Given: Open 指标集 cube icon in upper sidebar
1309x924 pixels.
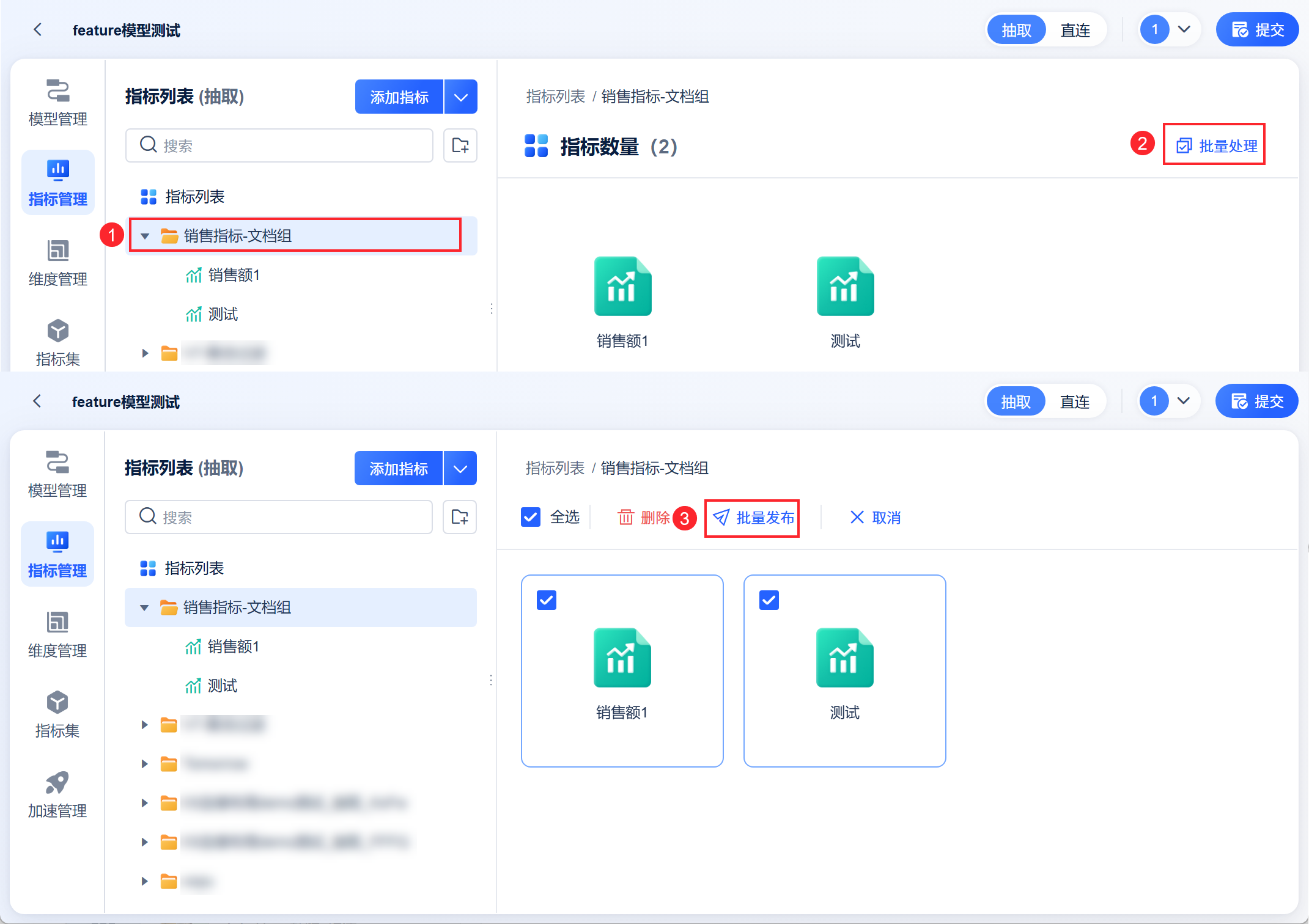Looking at the screenshot, I should 57,332.
